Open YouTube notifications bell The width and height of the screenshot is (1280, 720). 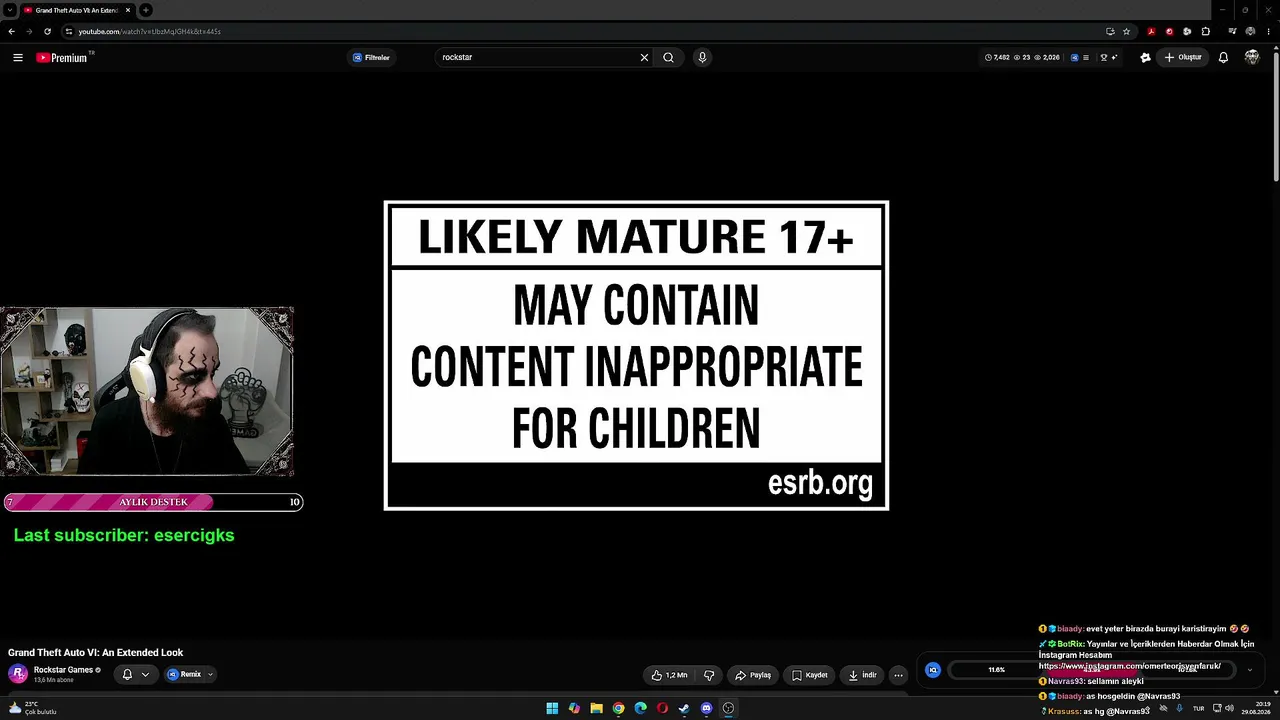point(1223,58)
